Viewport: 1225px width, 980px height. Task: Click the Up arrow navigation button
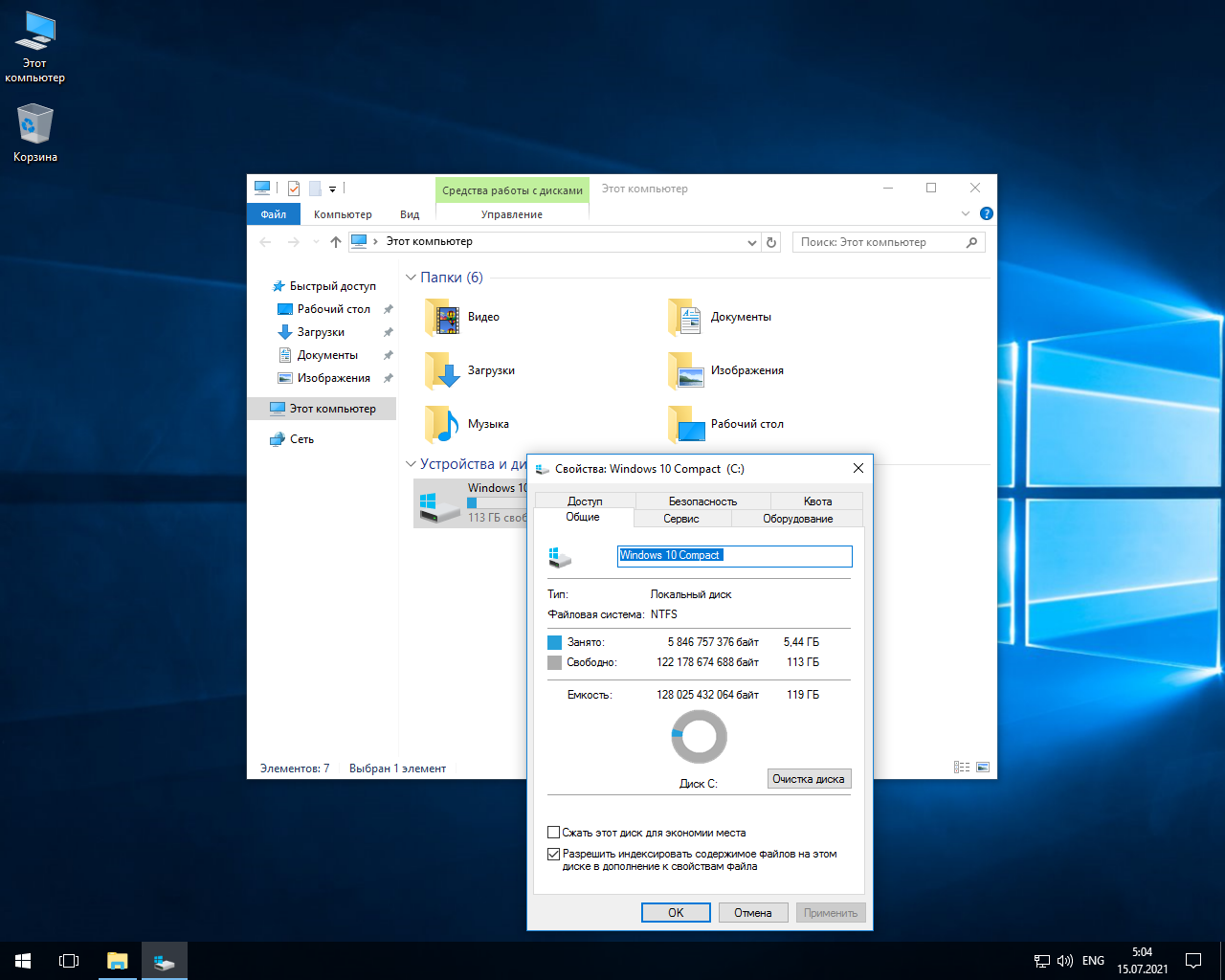tap(336, 242)
